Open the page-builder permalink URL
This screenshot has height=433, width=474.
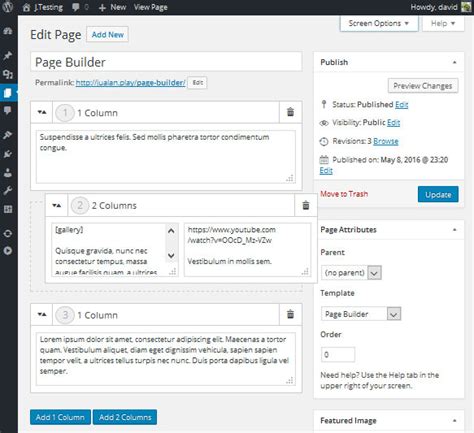coord(130,82)
